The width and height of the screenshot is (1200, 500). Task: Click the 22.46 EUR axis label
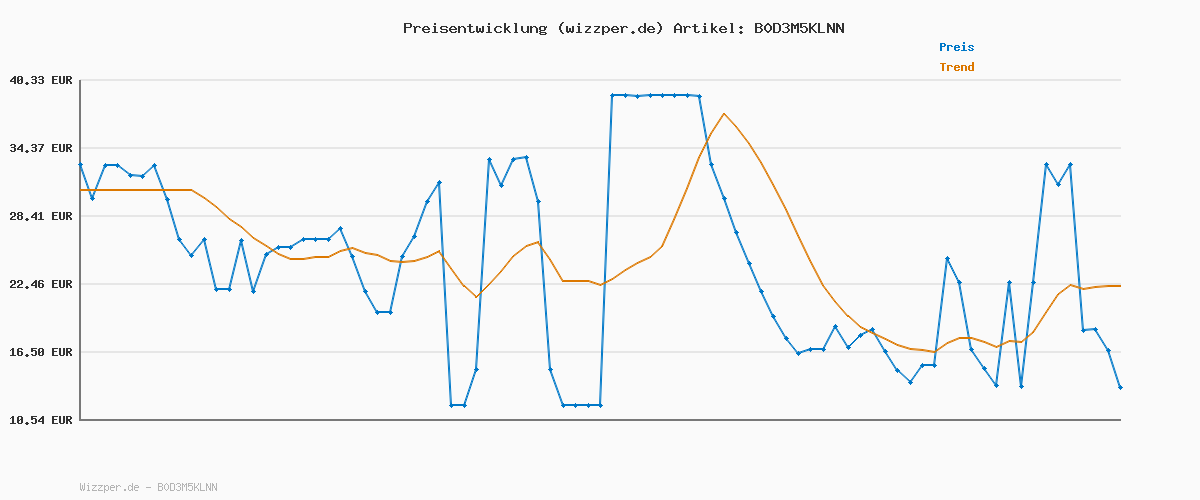(x=40, y=284)
